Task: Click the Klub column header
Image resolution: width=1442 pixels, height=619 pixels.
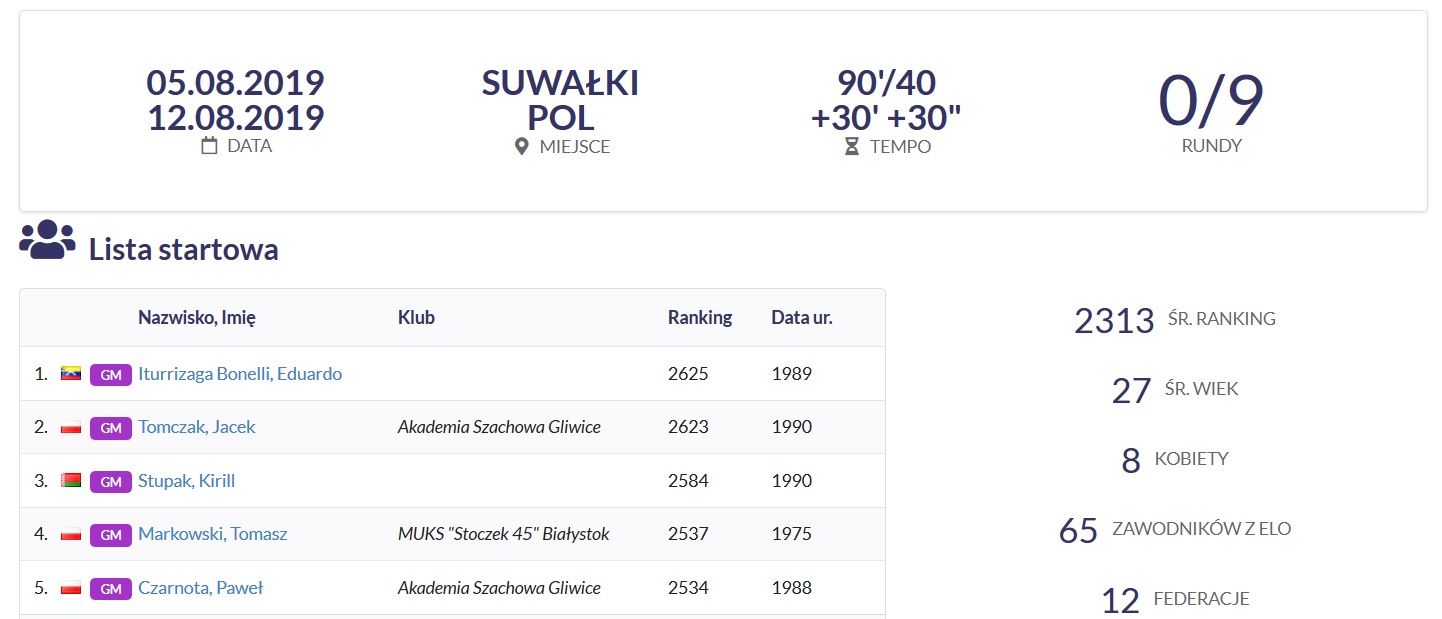Action: tap(416, 318)
